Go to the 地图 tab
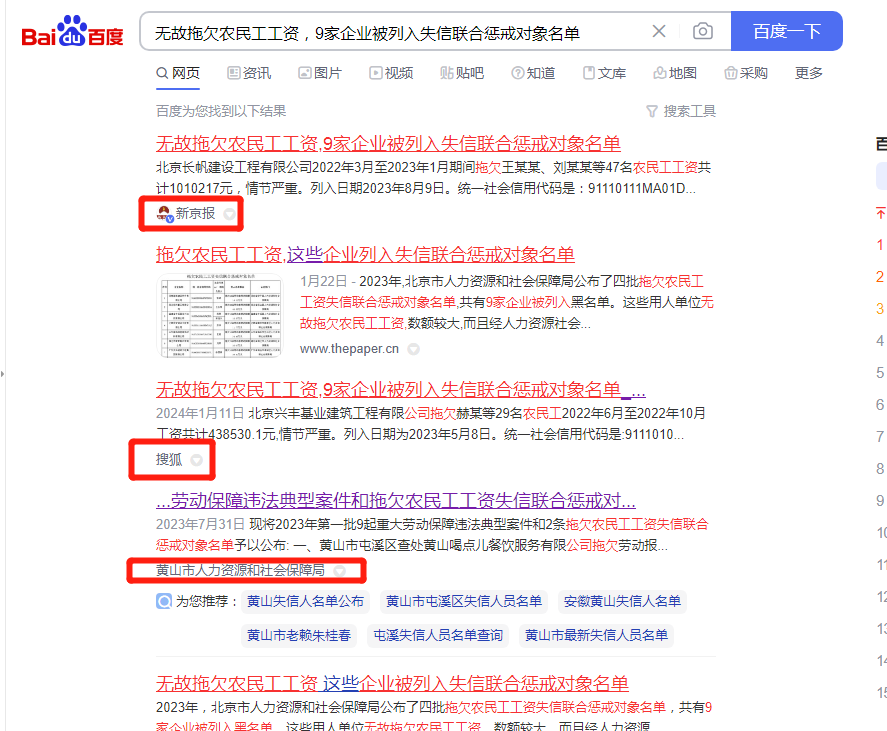Image resolution: width=887 pixels, height=731 pixels. [x=675, y=73]
